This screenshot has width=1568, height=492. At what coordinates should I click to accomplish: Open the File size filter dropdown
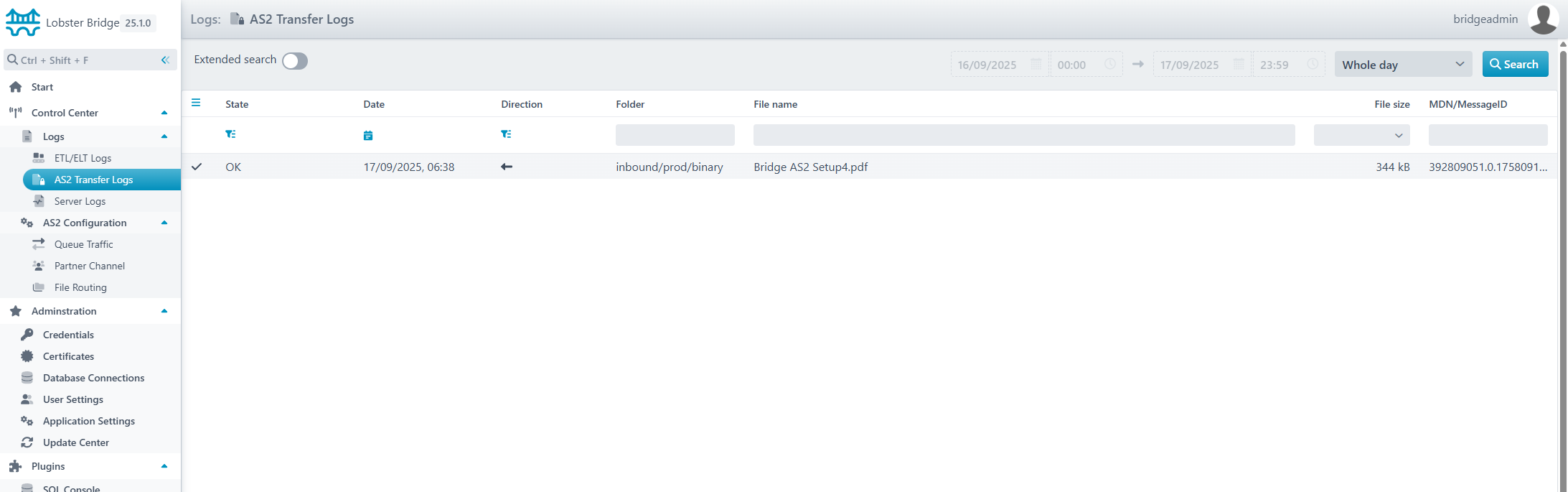pos(1361,135)
